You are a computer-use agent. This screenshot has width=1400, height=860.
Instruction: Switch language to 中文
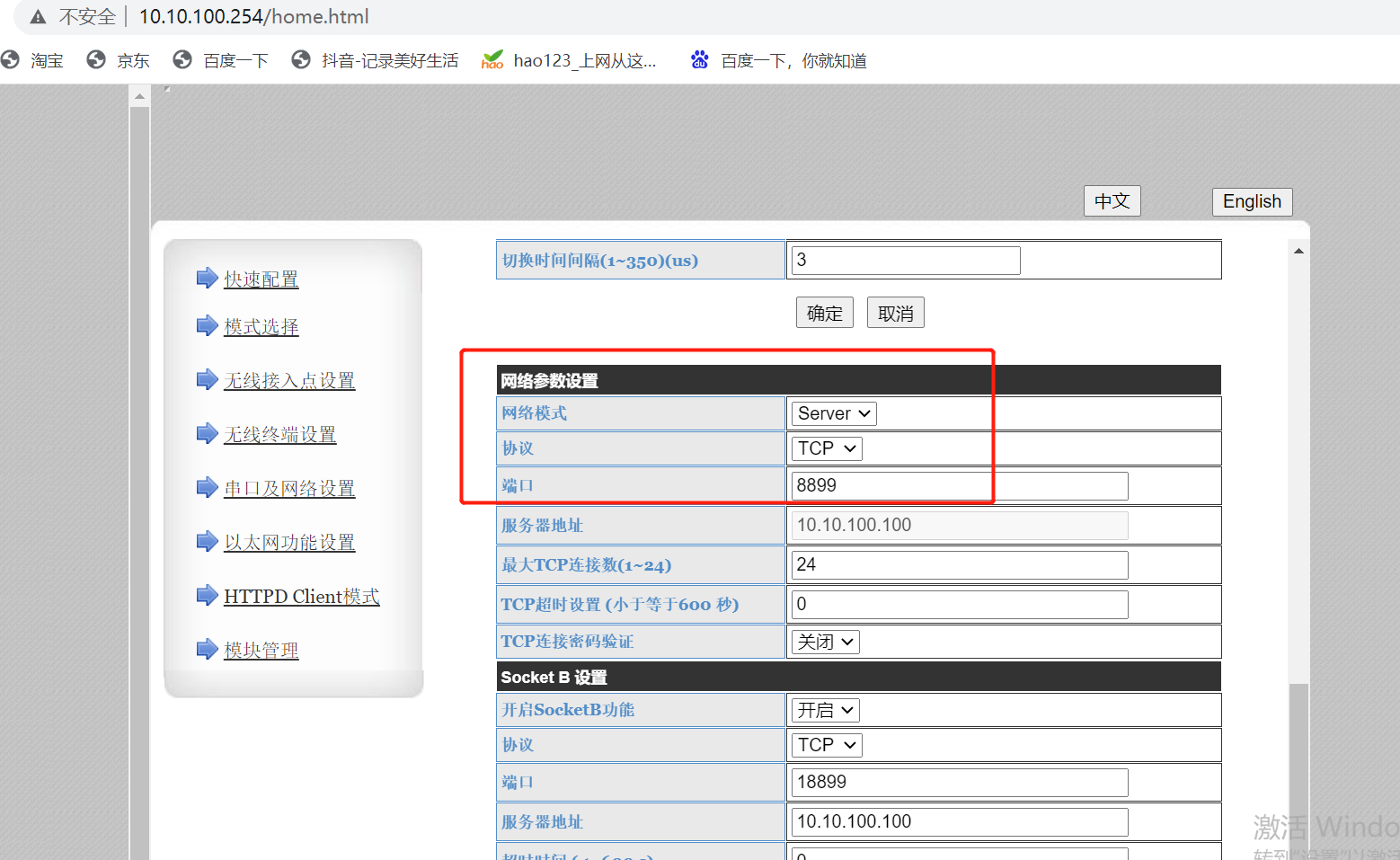(1112, 201)
